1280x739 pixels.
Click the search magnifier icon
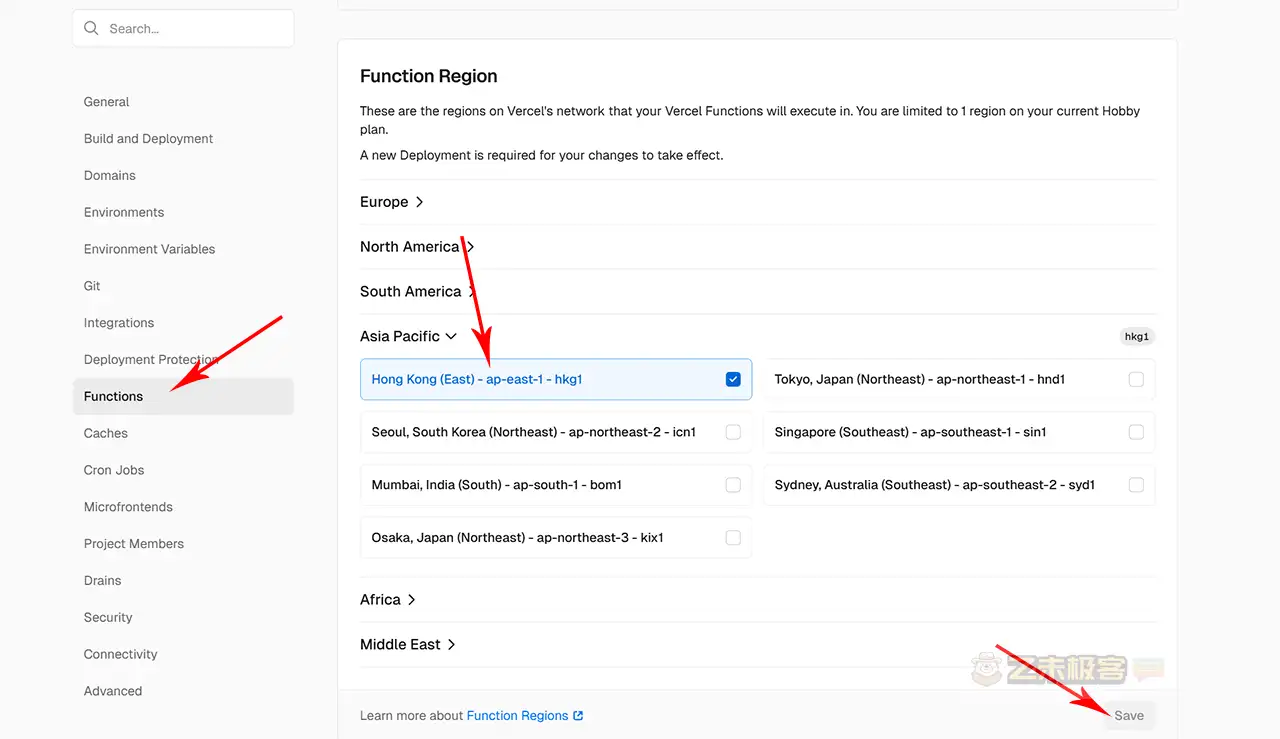click(x=92, y=29)
